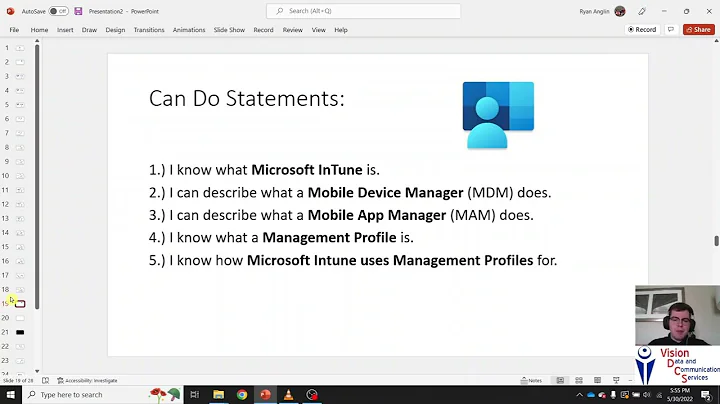Screen dimensions: 720x404
Task: Click the pen/coming soon icon in the title bar
Action: (x=642, y=11)
